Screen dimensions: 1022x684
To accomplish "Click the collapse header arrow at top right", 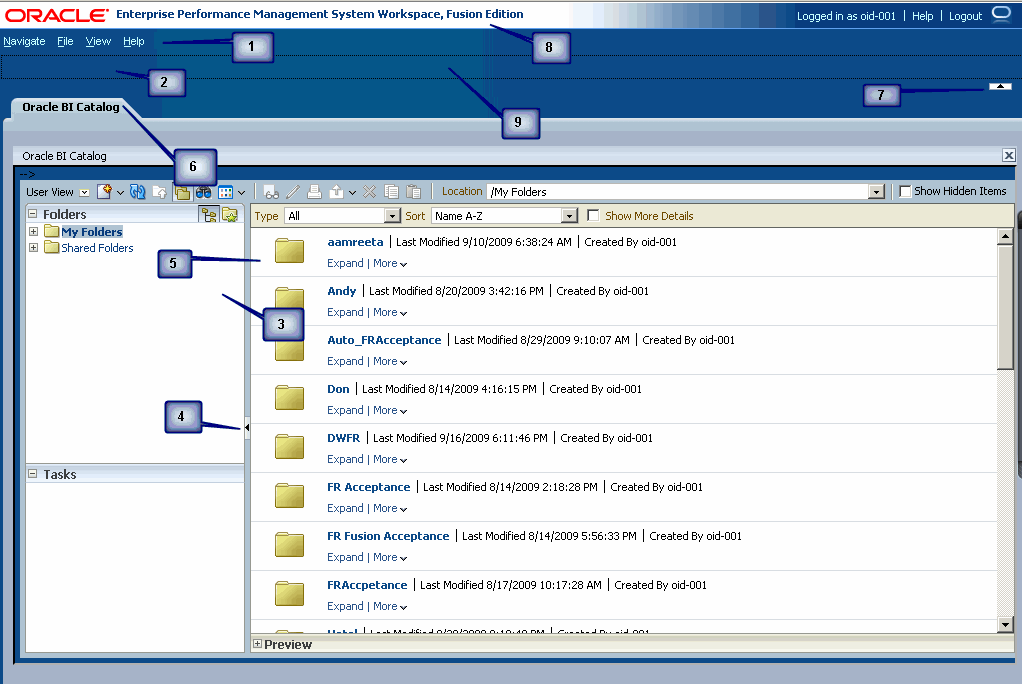I will click(1000, 87).
